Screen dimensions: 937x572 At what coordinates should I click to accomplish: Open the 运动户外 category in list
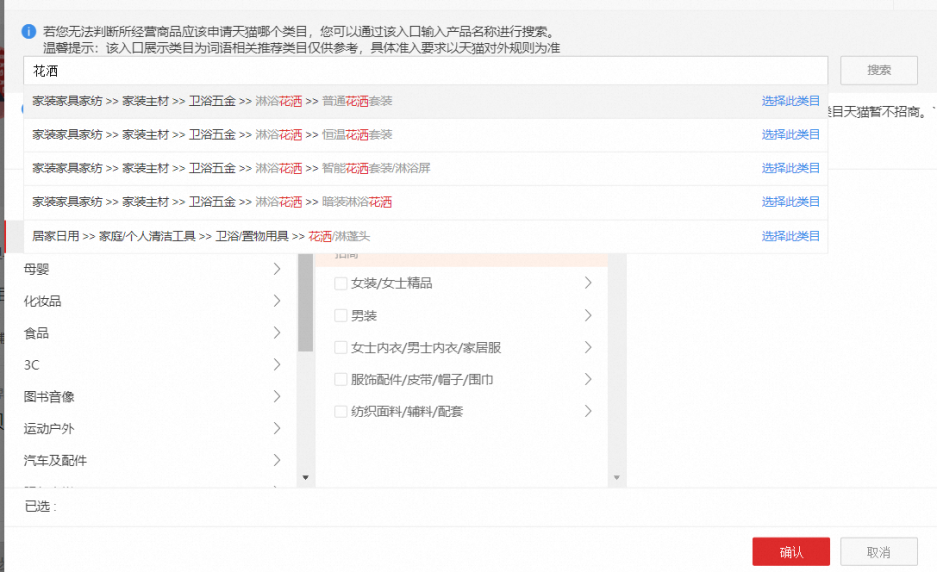[x=49, y=429]
